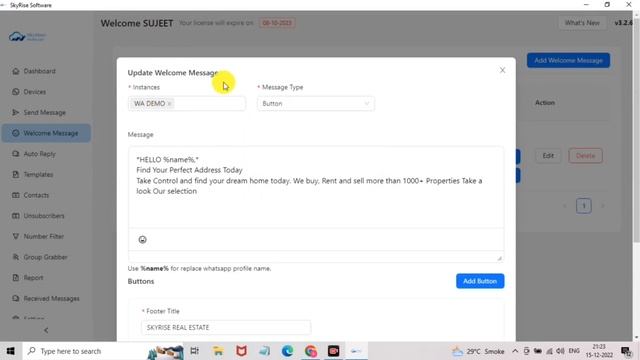Open Devices in the sidebar
Image resolution: width=640 pixels, height=360 pixels.
pyautogui.click(x=35, y=92)
